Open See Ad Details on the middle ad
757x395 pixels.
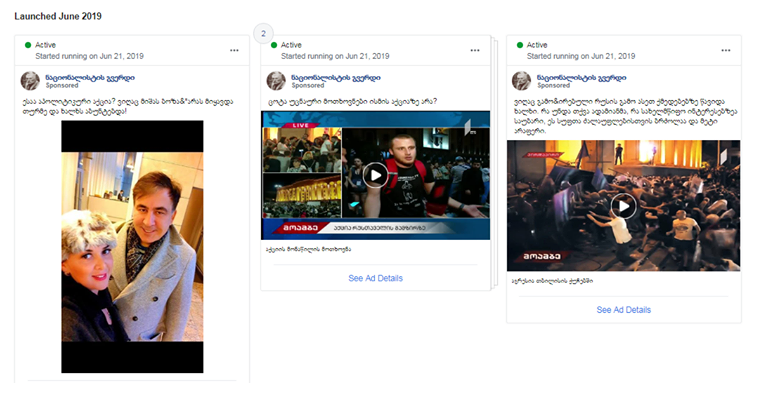375,278
